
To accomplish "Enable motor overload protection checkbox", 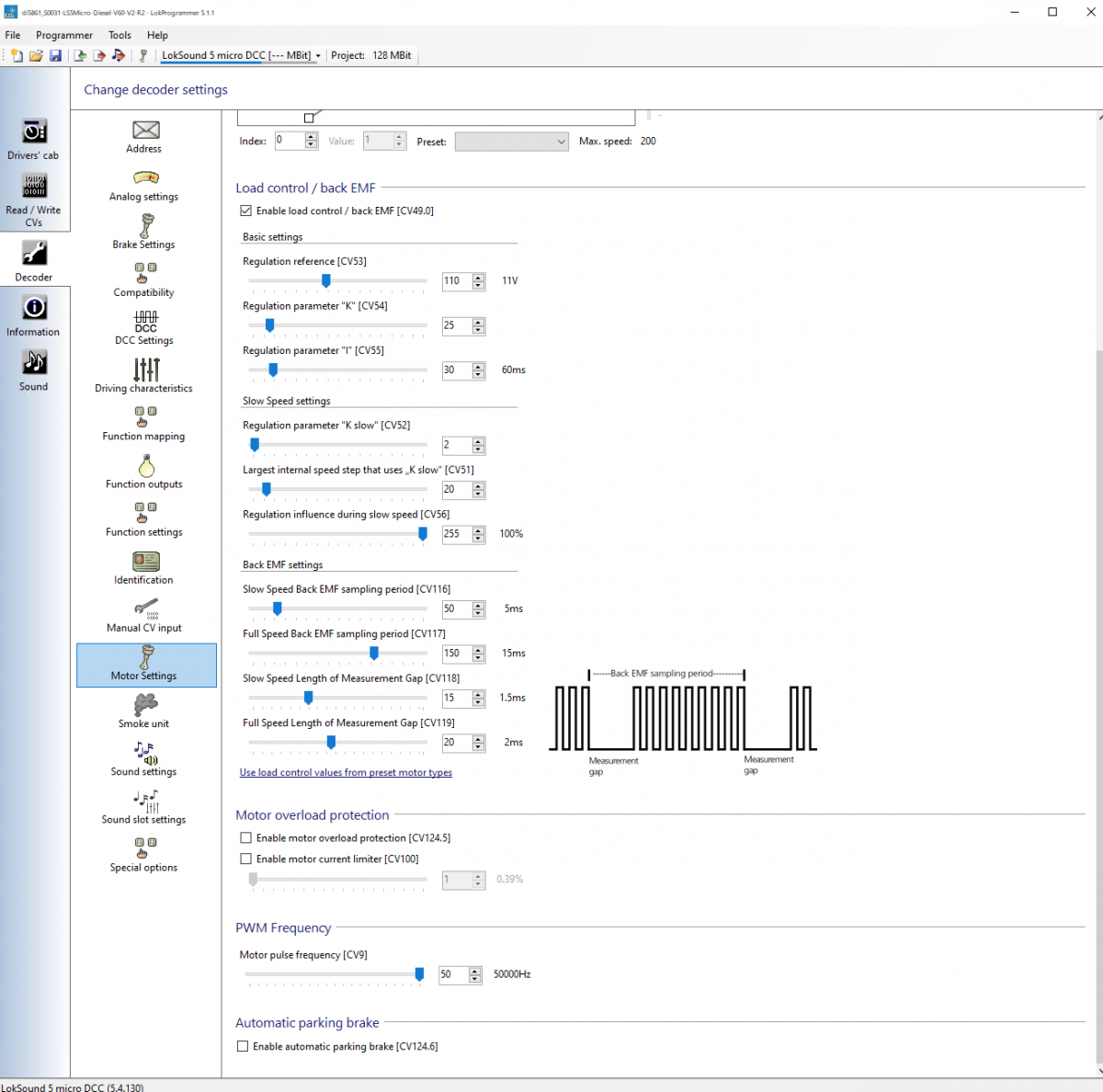I will 246,838.
